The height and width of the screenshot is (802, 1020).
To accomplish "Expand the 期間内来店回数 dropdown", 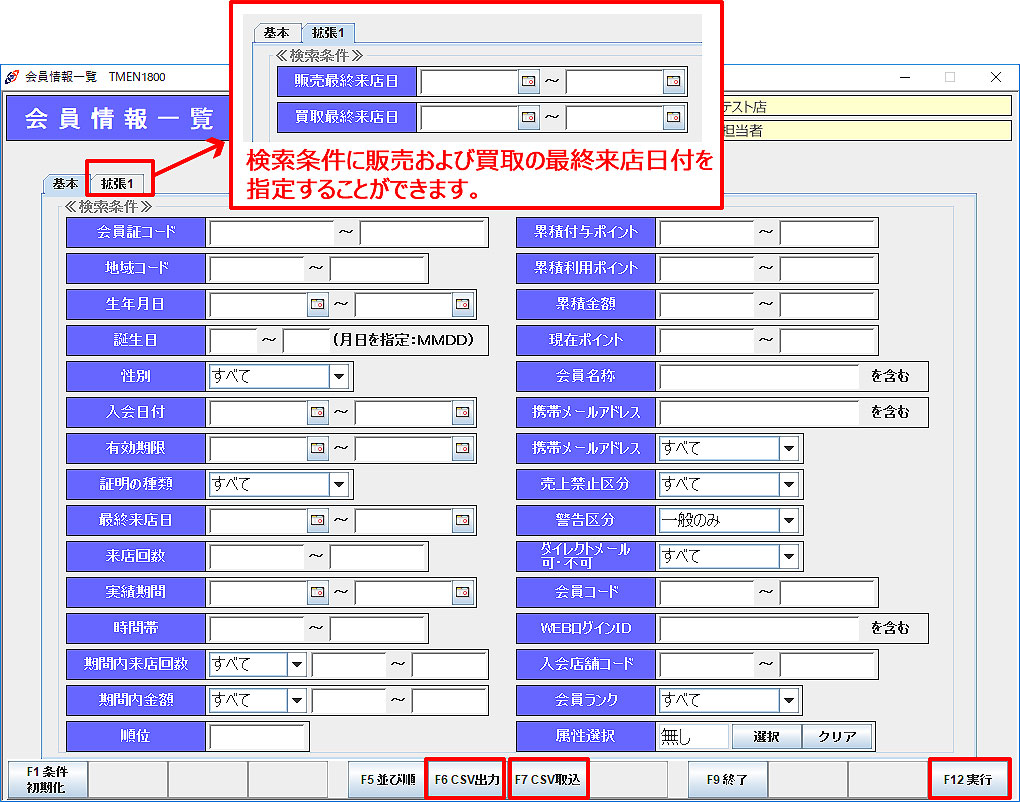I will click(297, 664).
